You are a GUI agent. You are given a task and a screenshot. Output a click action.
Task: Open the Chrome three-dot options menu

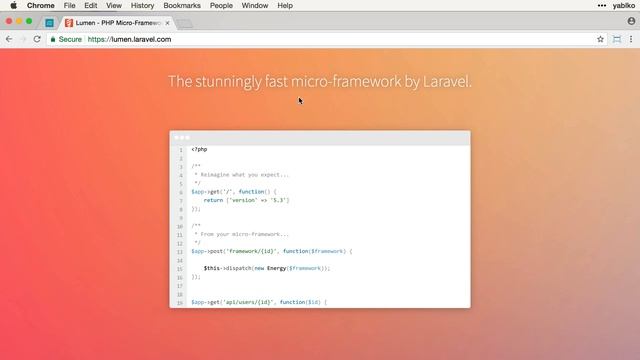[x=631, y=39]
